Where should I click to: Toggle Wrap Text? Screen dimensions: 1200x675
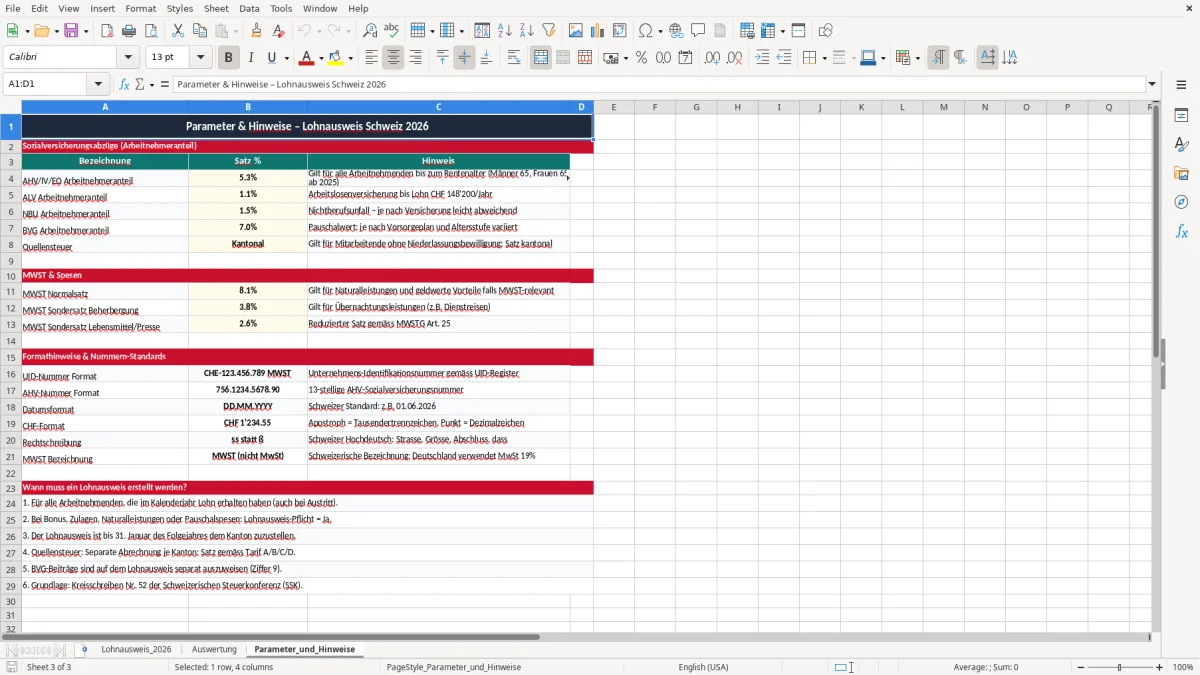tap(514, 58)
